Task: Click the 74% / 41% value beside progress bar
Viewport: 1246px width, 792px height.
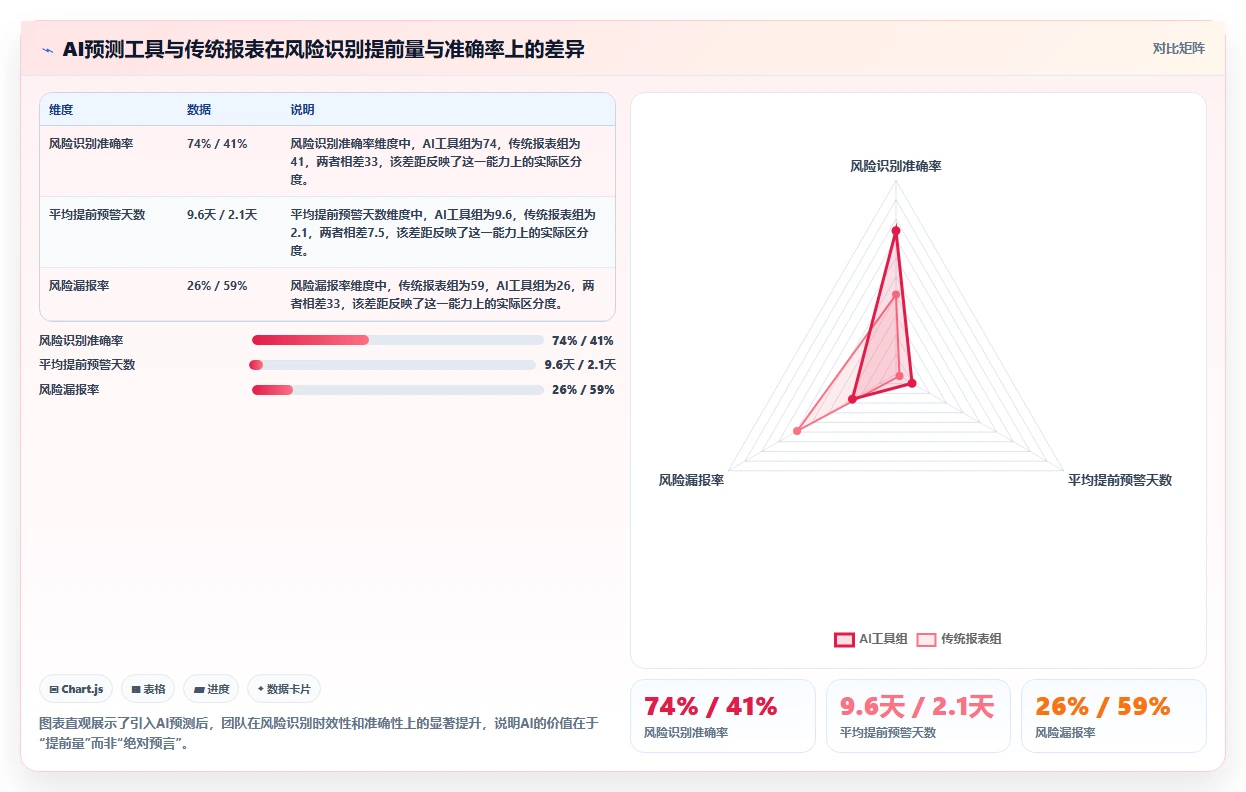Action: (x=583, y=341)
